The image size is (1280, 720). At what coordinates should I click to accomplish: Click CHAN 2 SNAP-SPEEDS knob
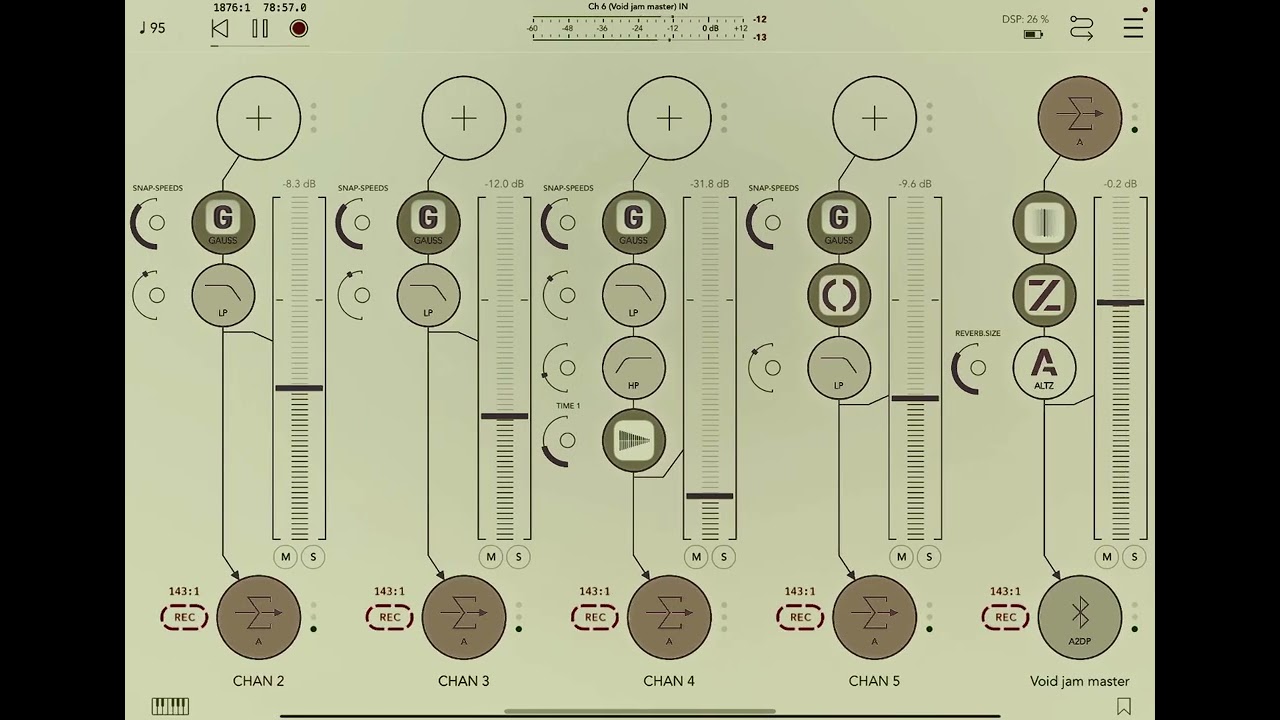pos(151,223)
